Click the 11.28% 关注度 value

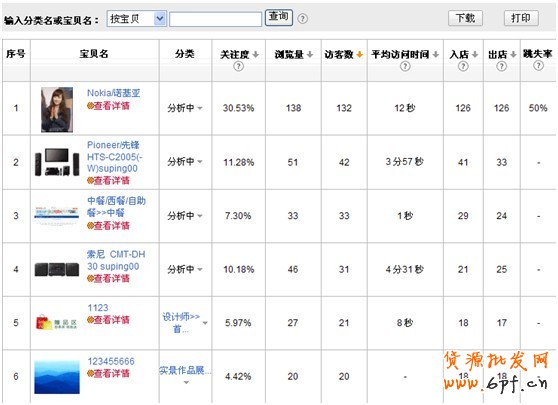pos(238,163)
